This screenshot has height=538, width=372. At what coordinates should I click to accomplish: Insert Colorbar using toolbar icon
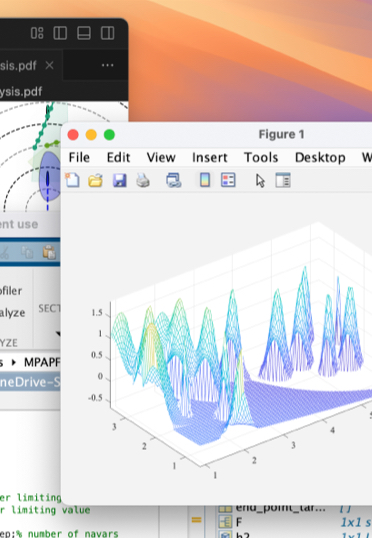coord(205,180)
